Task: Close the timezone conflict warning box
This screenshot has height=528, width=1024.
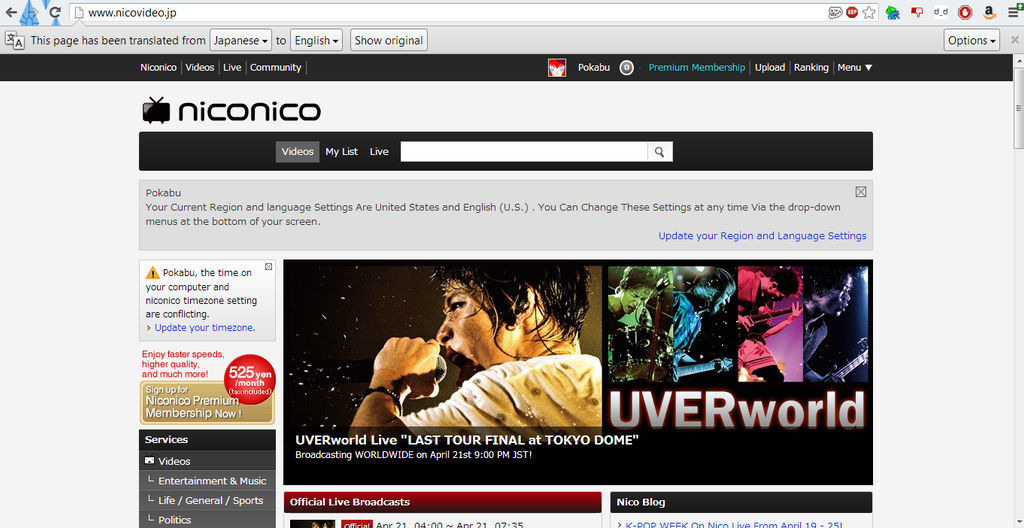Action: (268, 267)
